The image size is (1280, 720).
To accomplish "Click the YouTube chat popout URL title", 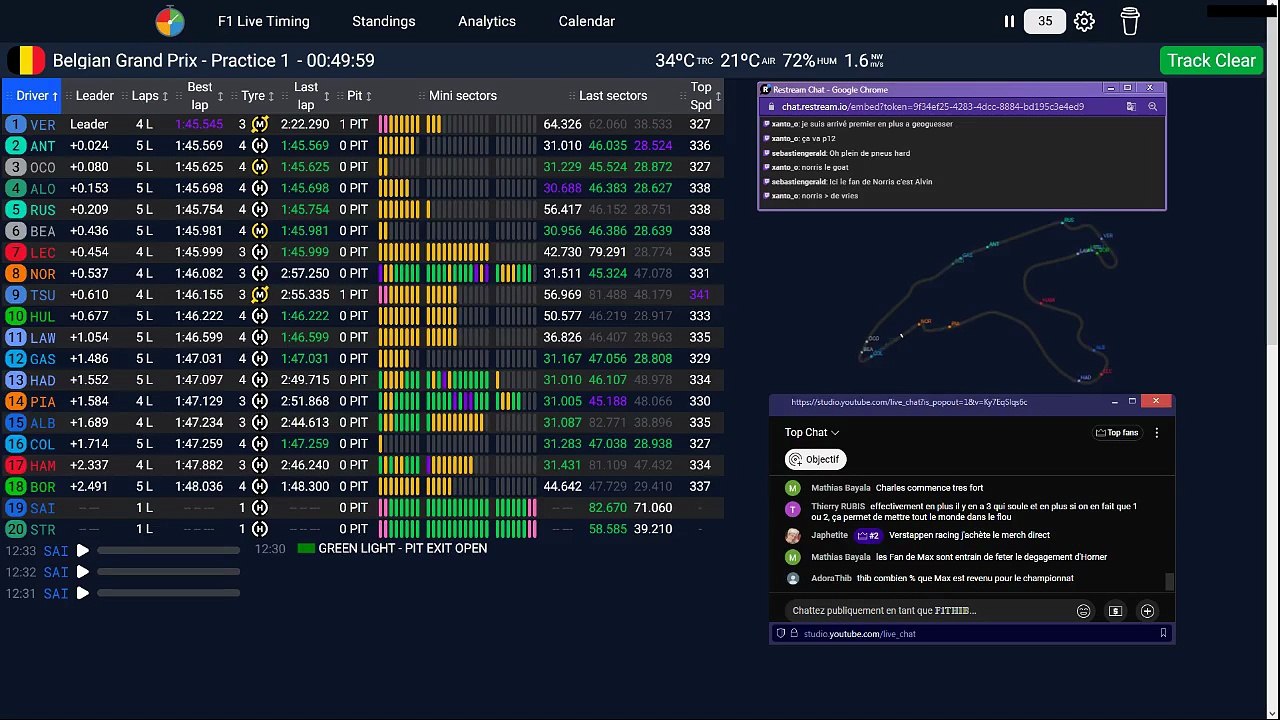I will click(909, 402).
